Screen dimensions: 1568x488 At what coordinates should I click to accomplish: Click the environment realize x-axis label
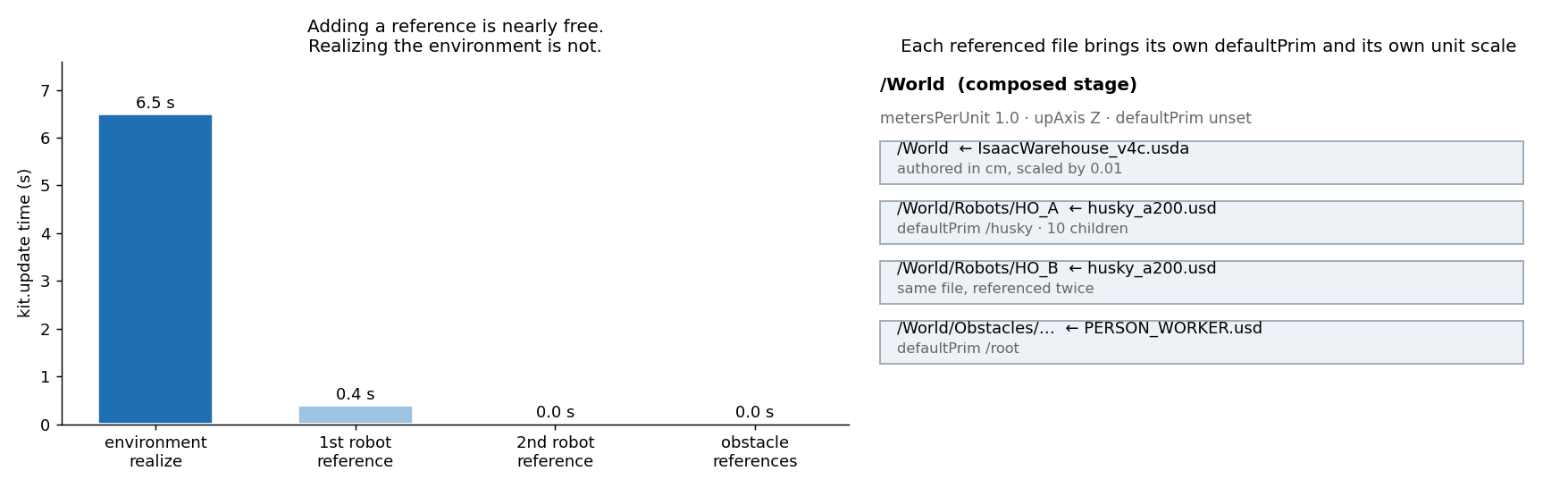[x=155, y=452]
